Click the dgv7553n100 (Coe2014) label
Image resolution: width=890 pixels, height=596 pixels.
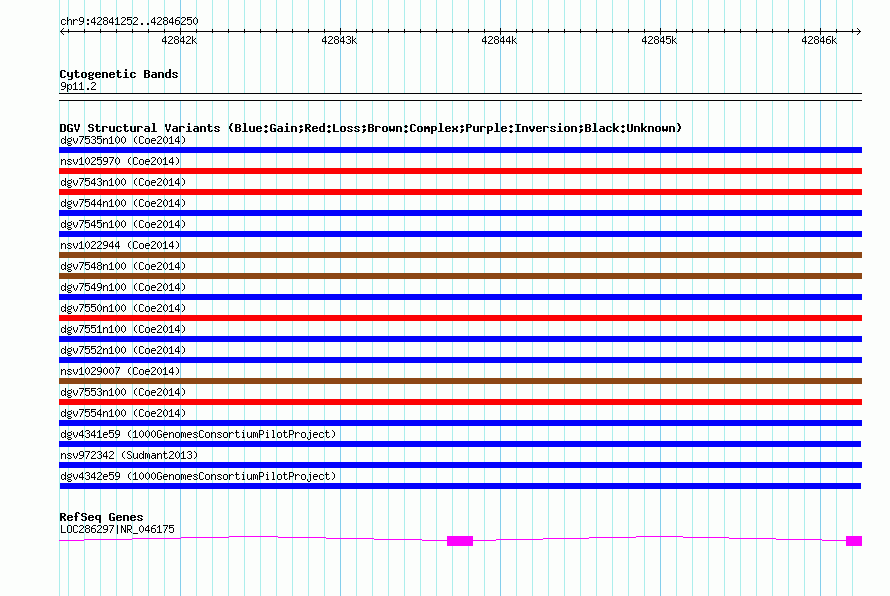click(x=123, y=392)
